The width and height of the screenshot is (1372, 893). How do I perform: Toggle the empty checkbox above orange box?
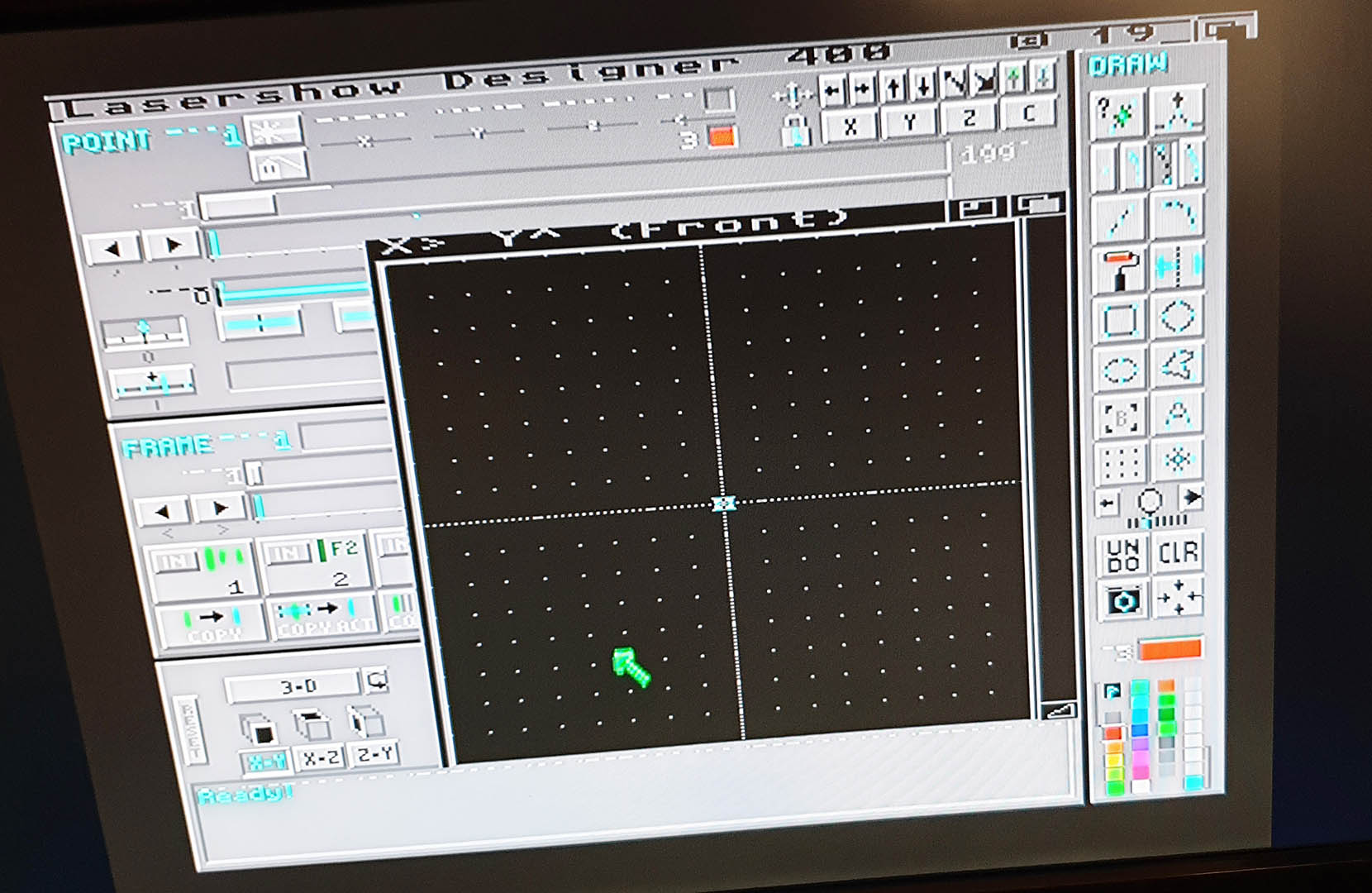[718, 100]
